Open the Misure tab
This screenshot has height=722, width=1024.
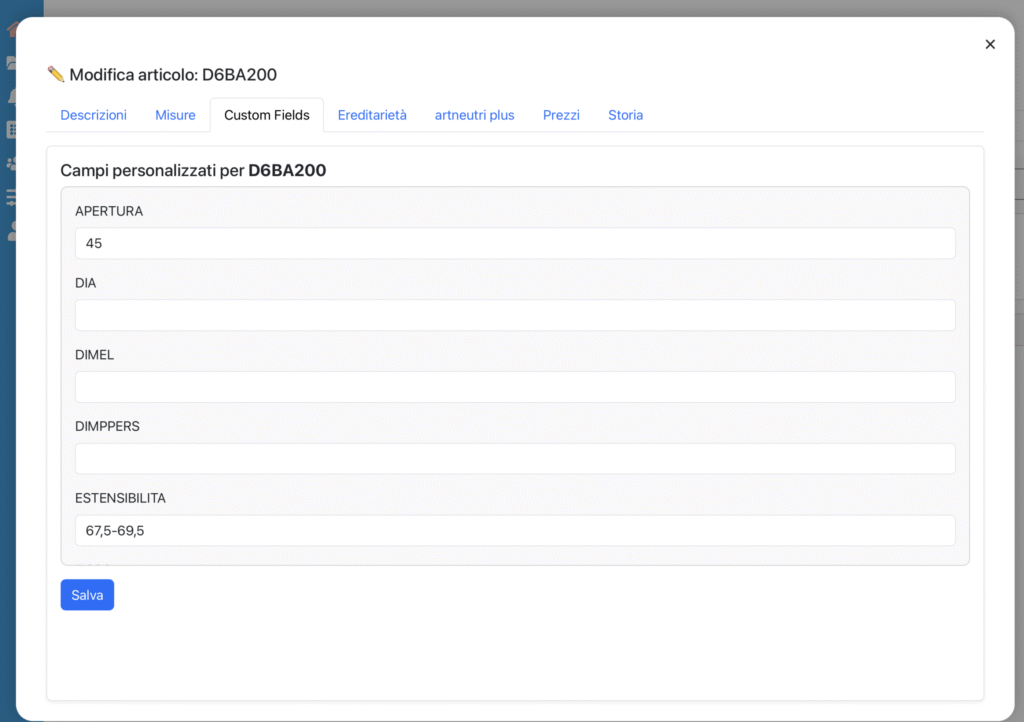pyautogui.click(x=175, y=115)
